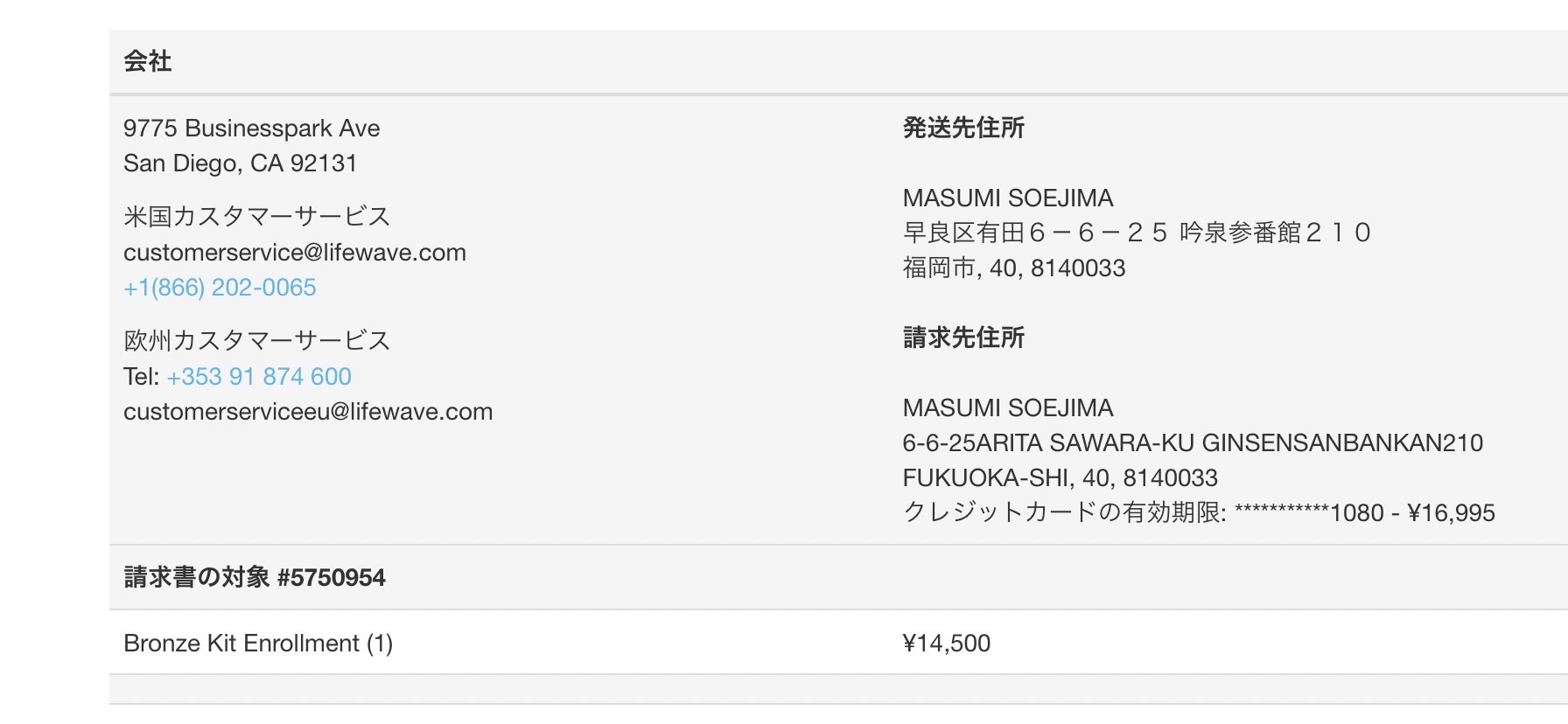1568x724 pixels.
Task: Click FUKUOKA-SHI, 40, 8140033 billing line
Action: [x=1060, y=478]
